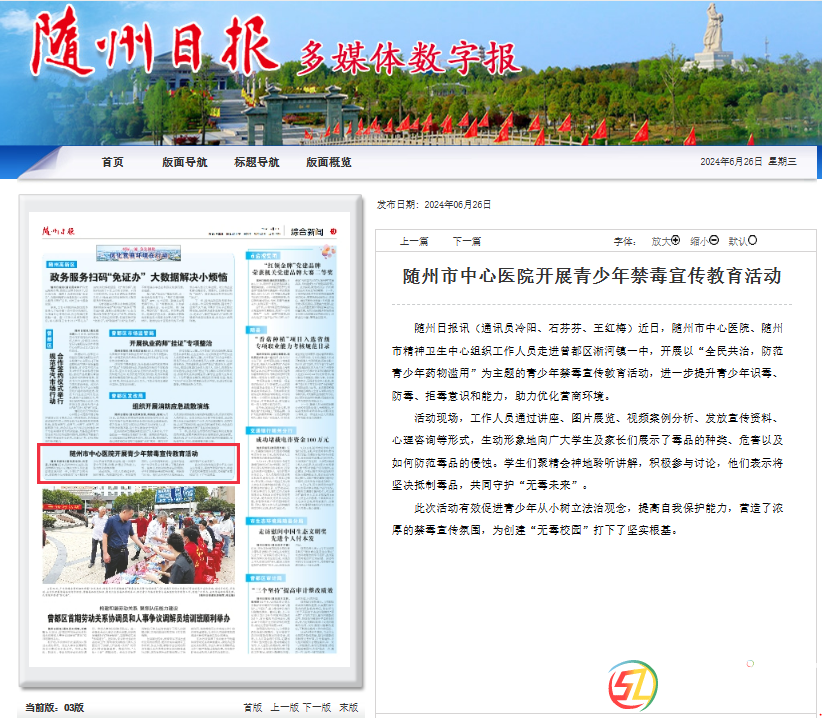Image resolution: width=822 pixels, height=718 pixels.
Task: Go to 下一版 next page
Action: 317,707
